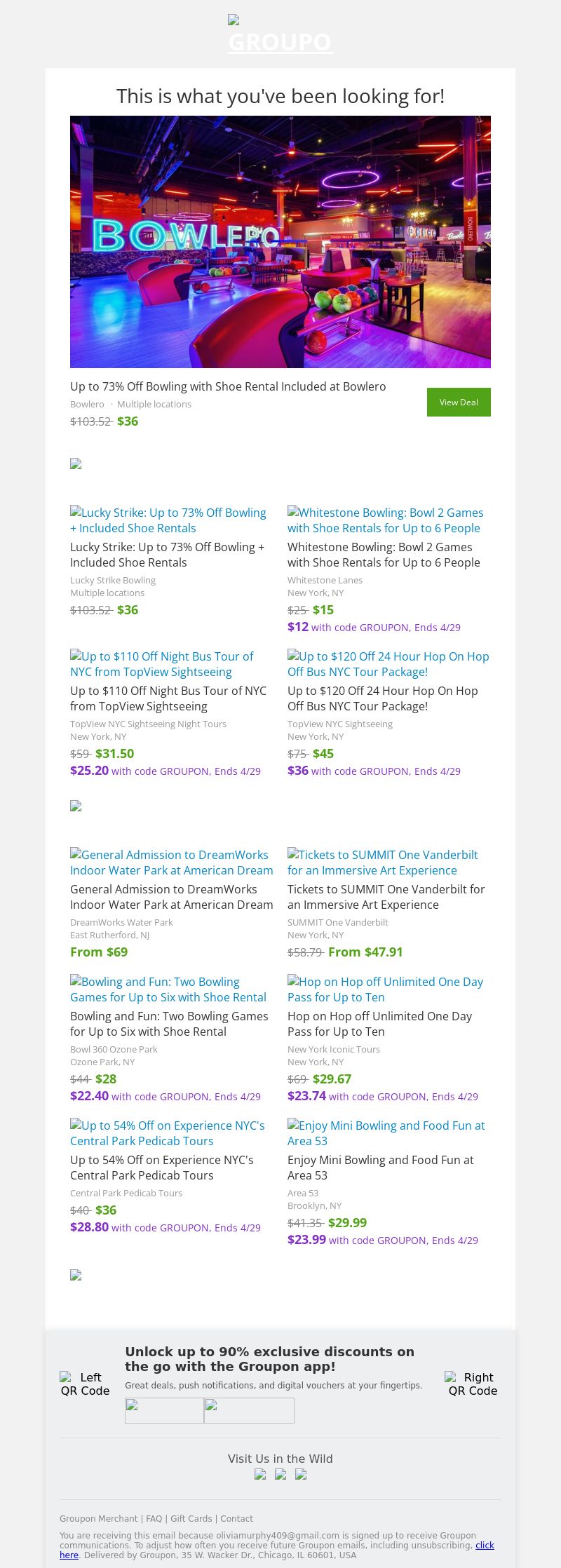This screenshot has height=1568, width=561.
Task: Open the blue SUMMIT One Vanderbilt tickets link
Action: [382, 863]
